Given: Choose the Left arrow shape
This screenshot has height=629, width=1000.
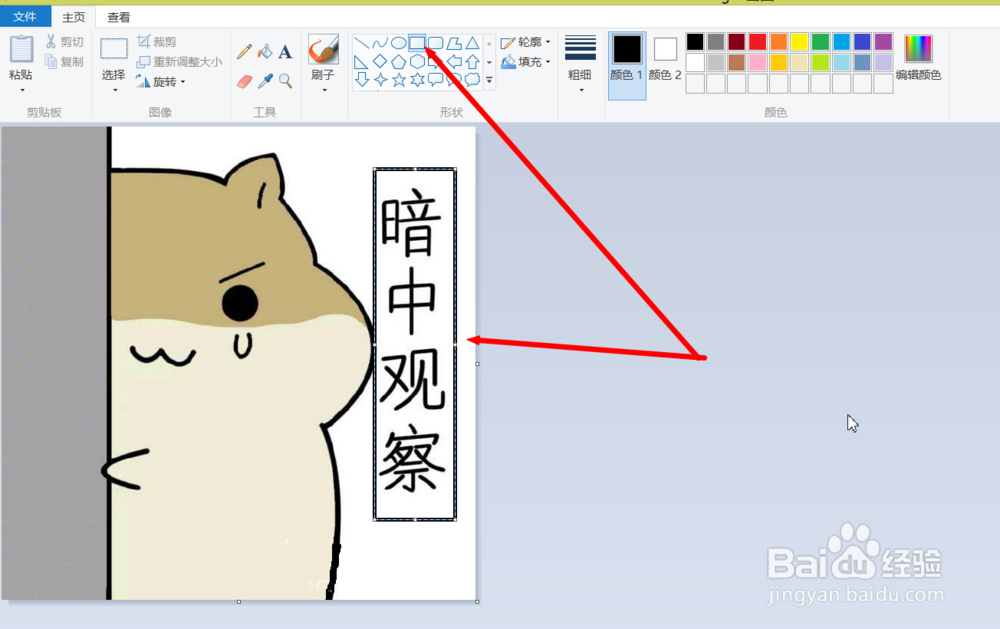Looking at the screenshot, I should [x=454, y=62].
